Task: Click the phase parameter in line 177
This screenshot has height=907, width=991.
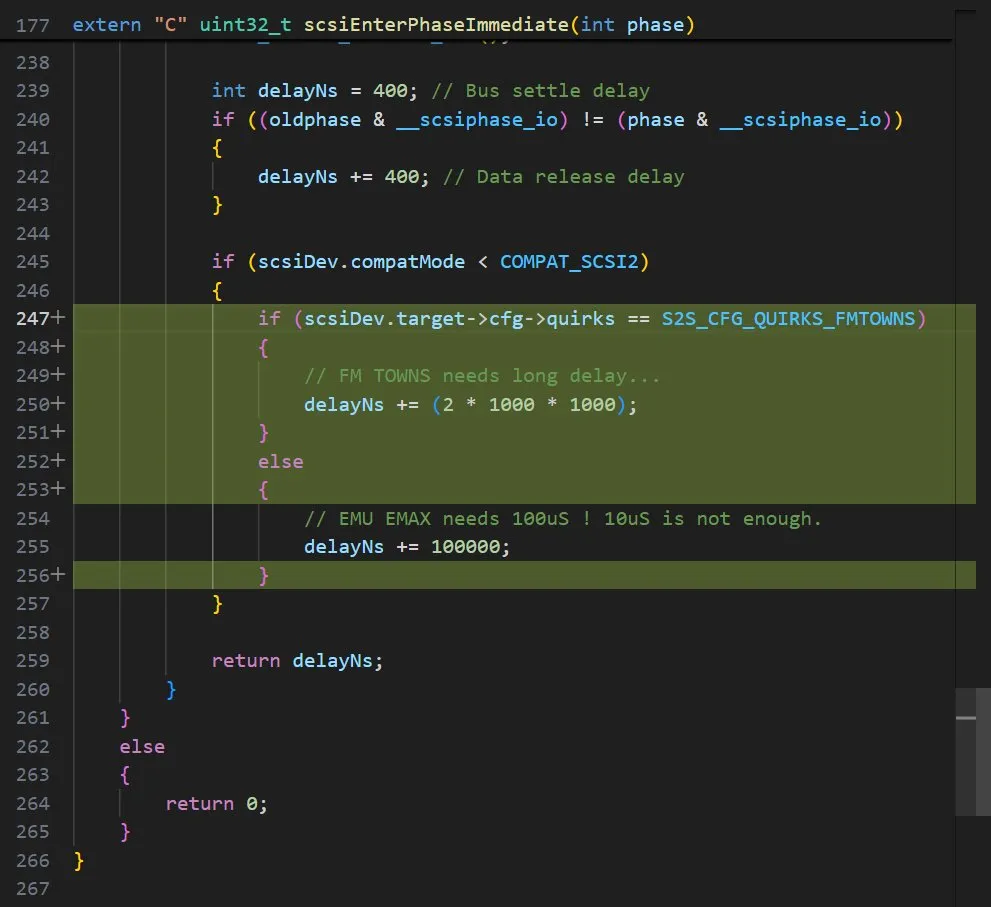Action: point(655,25)
